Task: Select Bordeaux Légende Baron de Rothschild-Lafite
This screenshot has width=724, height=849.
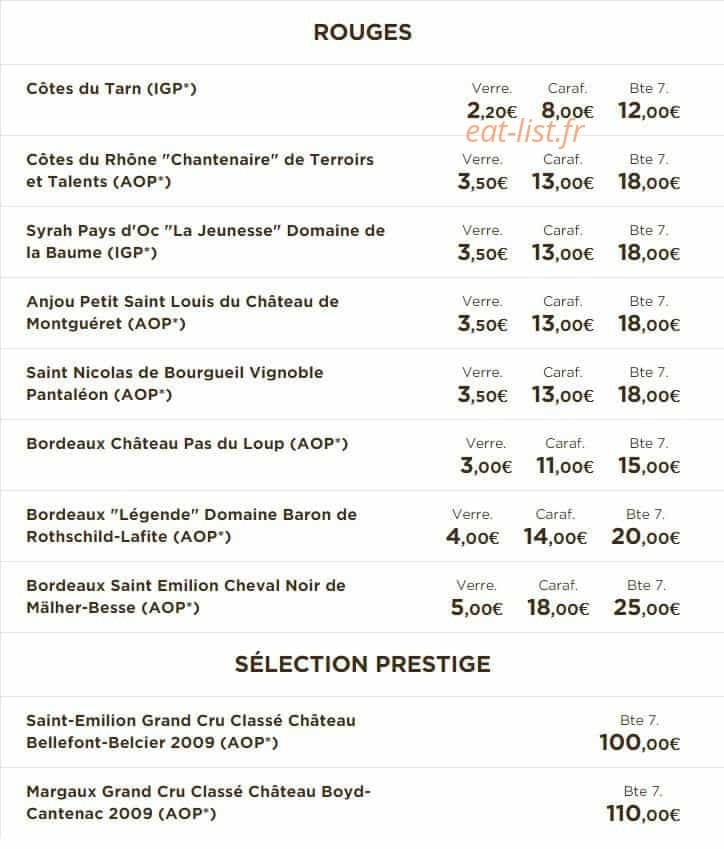Action: (192, 525)
